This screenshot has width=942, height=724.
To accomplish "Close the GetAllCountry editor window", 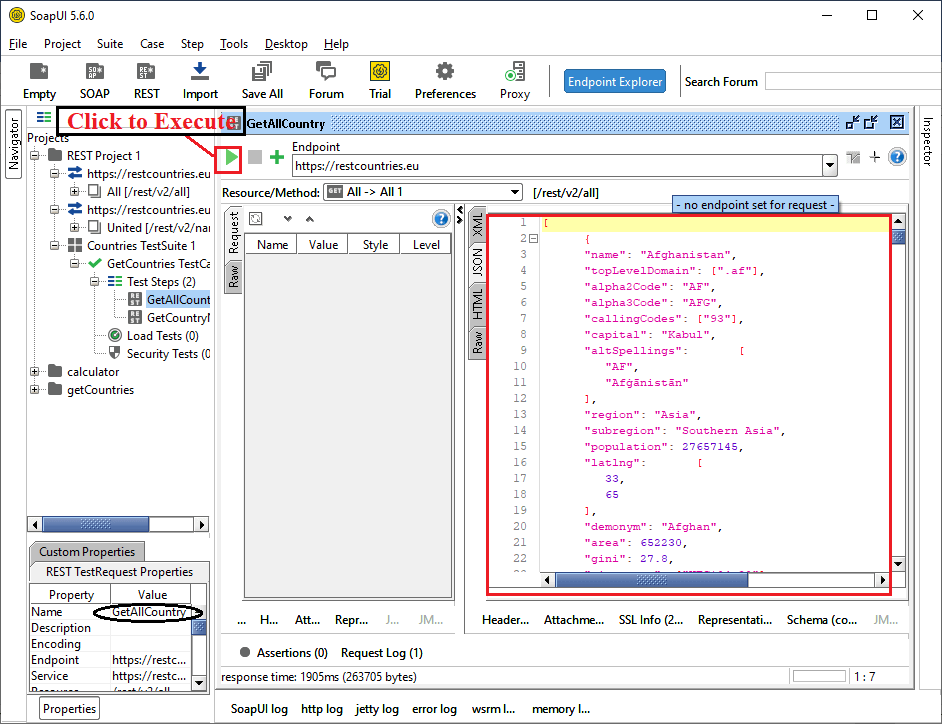I will pos(896,123).
